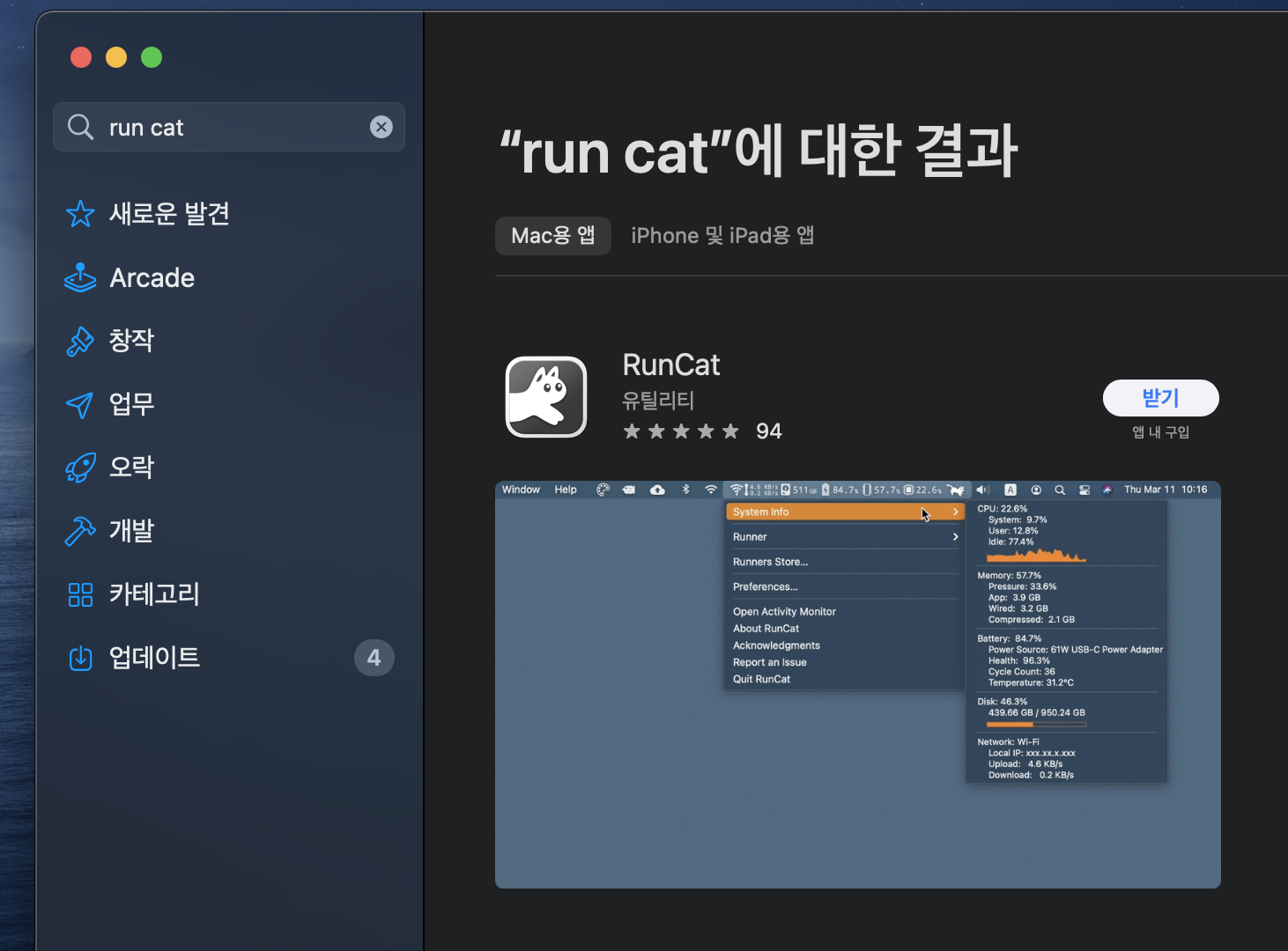
Task: Open the RunCat app title
Action: [x=671, y=365]
